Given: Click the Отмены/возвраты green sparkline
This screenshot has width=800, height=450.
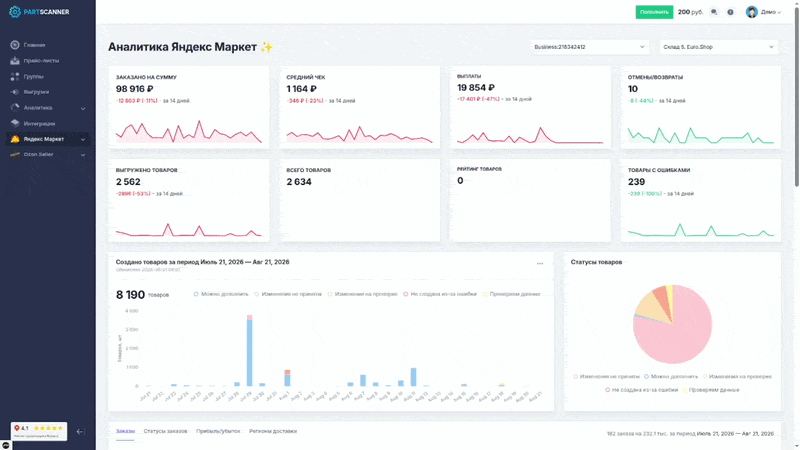Looking at the screenshot, I should click(701, 136).
